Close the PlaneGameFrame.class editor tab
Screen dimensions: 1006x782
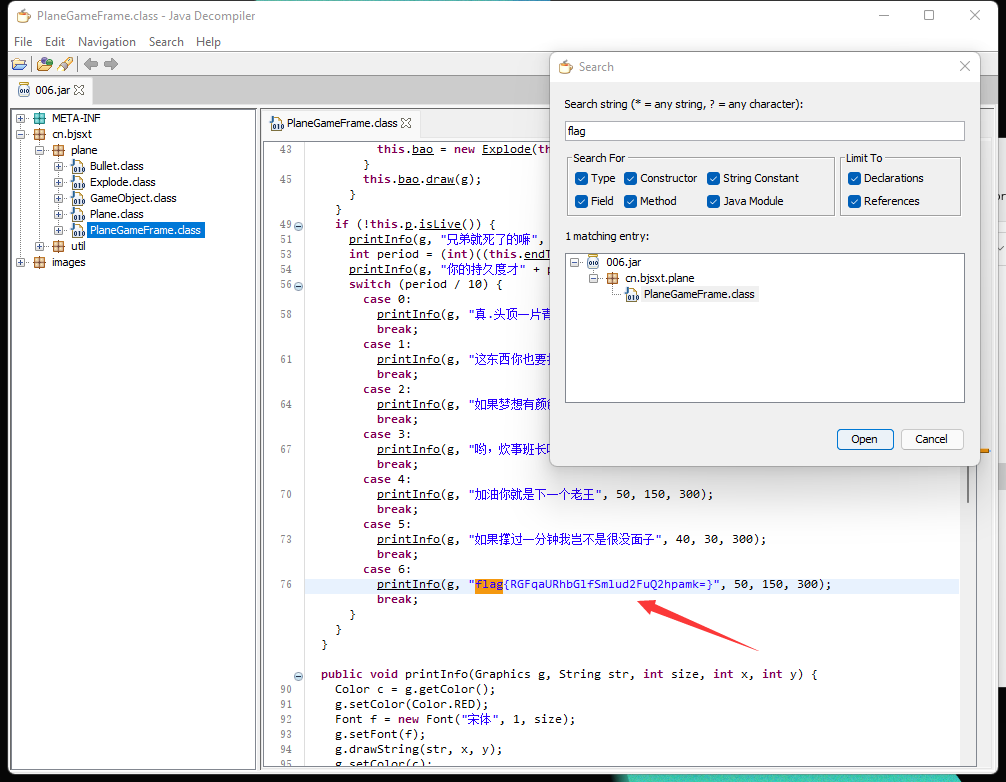pos(406,124)
